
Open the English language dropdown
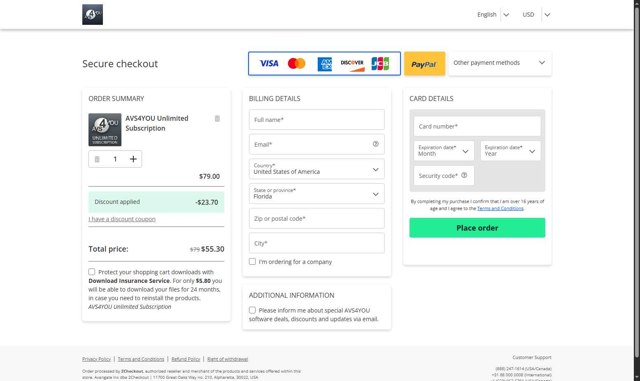[493, 15]
